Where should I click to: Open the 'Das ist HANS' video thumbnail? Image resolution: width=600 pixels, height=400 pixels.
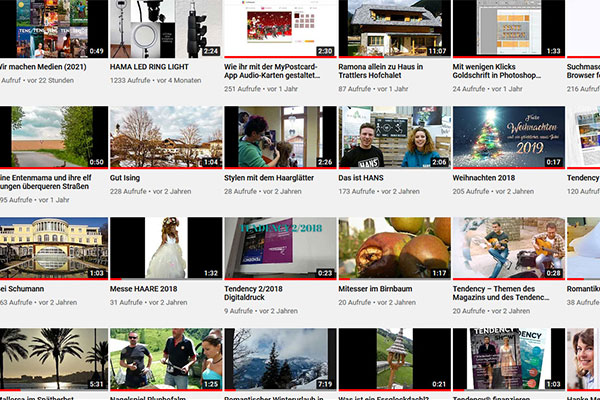coord(395,137)
